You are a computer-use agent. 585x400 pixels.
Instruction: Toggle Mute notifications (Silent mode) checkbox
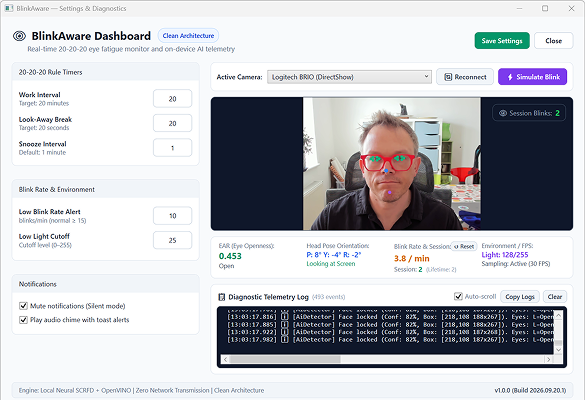(24, 306)
